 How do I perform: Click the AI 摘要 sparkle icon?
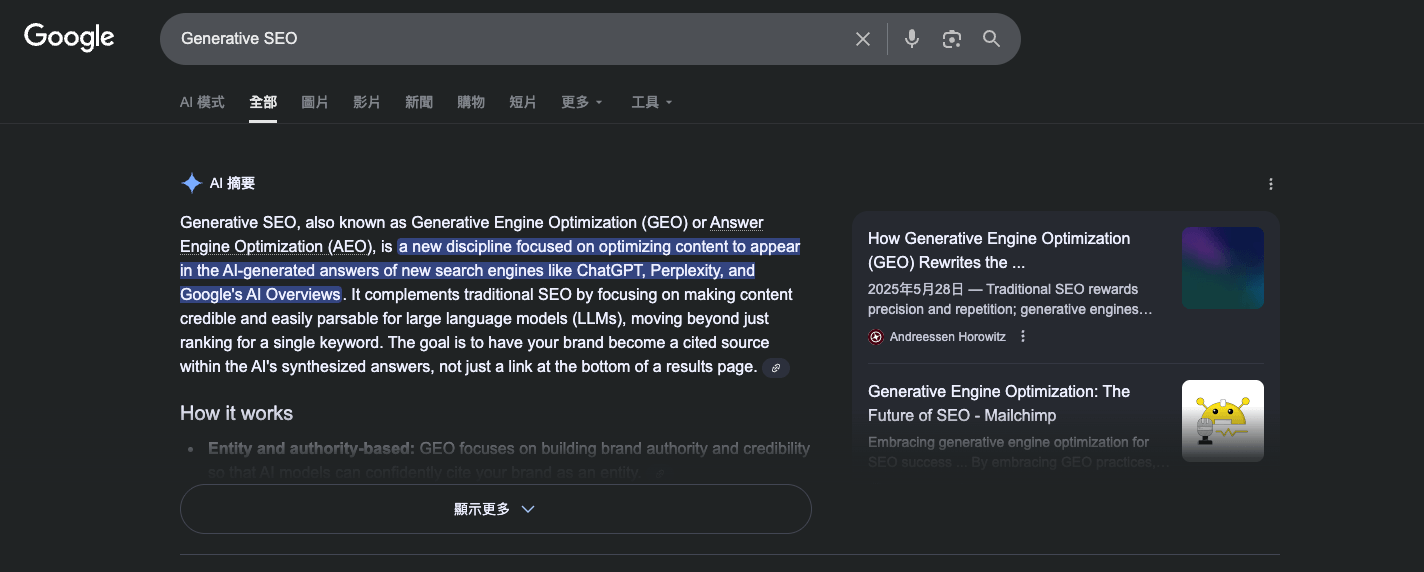191,183
